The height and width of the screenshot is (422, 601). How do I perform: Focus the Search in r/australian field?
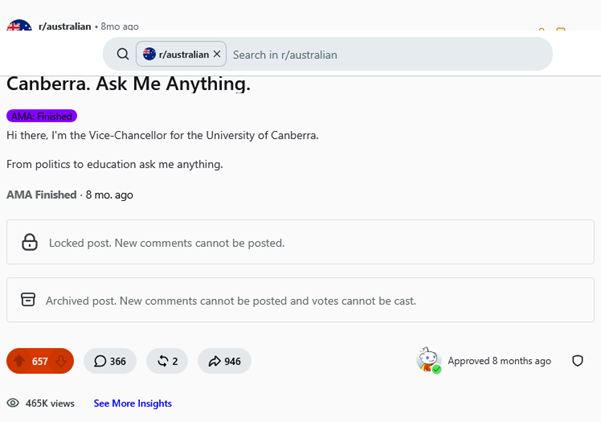tap(387, 54)
